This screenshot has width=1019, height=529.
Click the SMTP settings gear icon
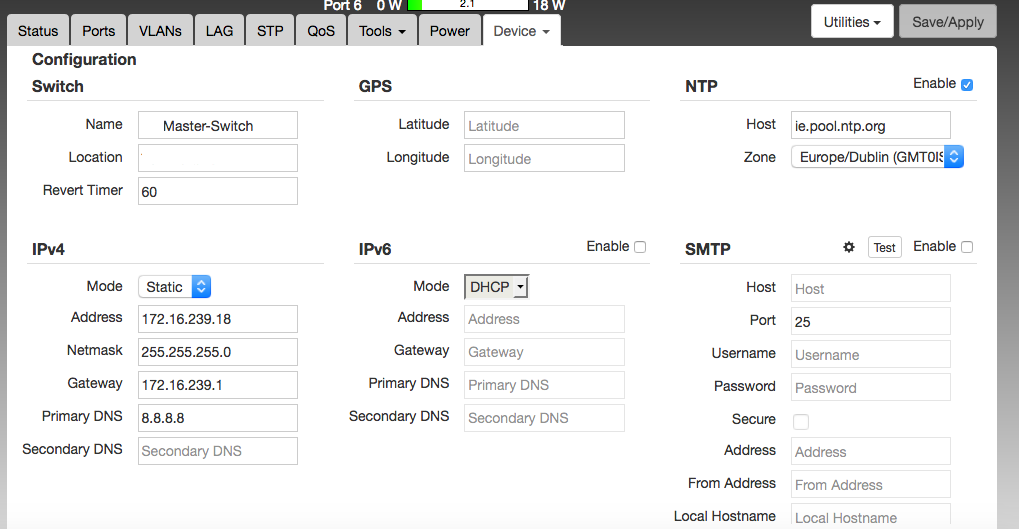(849, 247)
